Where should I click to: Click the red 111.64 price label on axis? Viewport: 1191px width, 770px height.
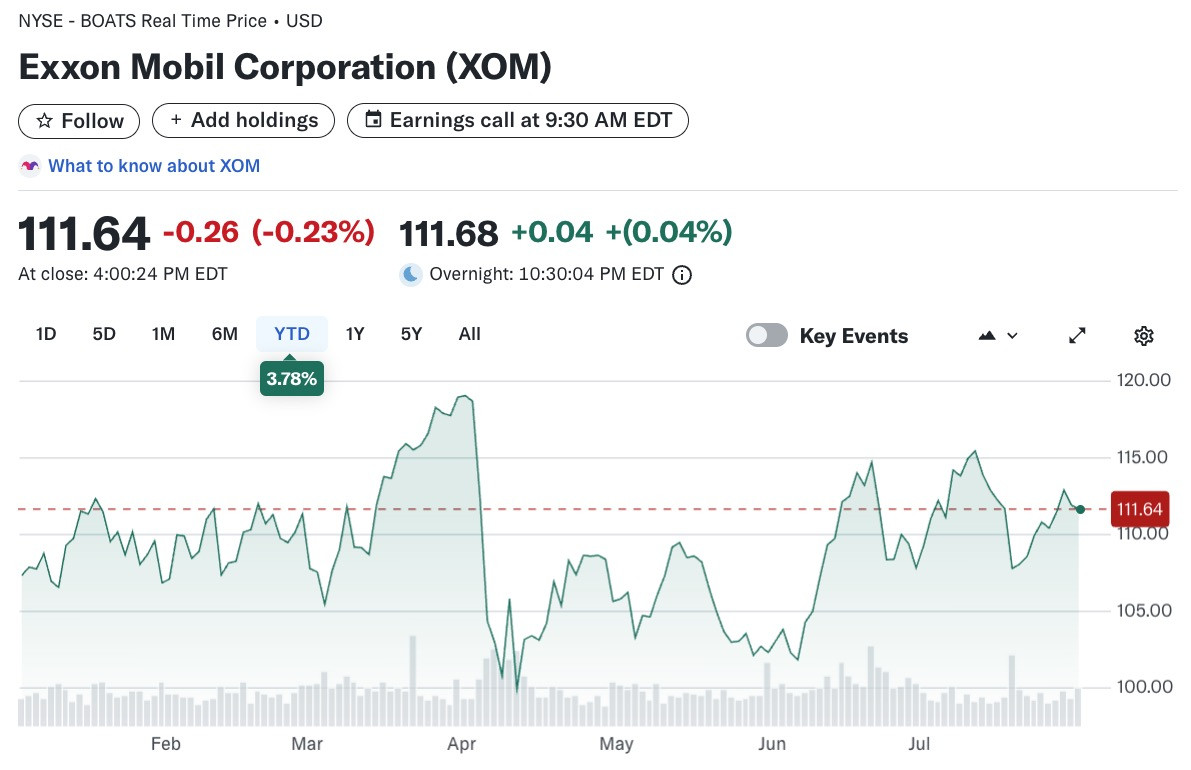1139,509
